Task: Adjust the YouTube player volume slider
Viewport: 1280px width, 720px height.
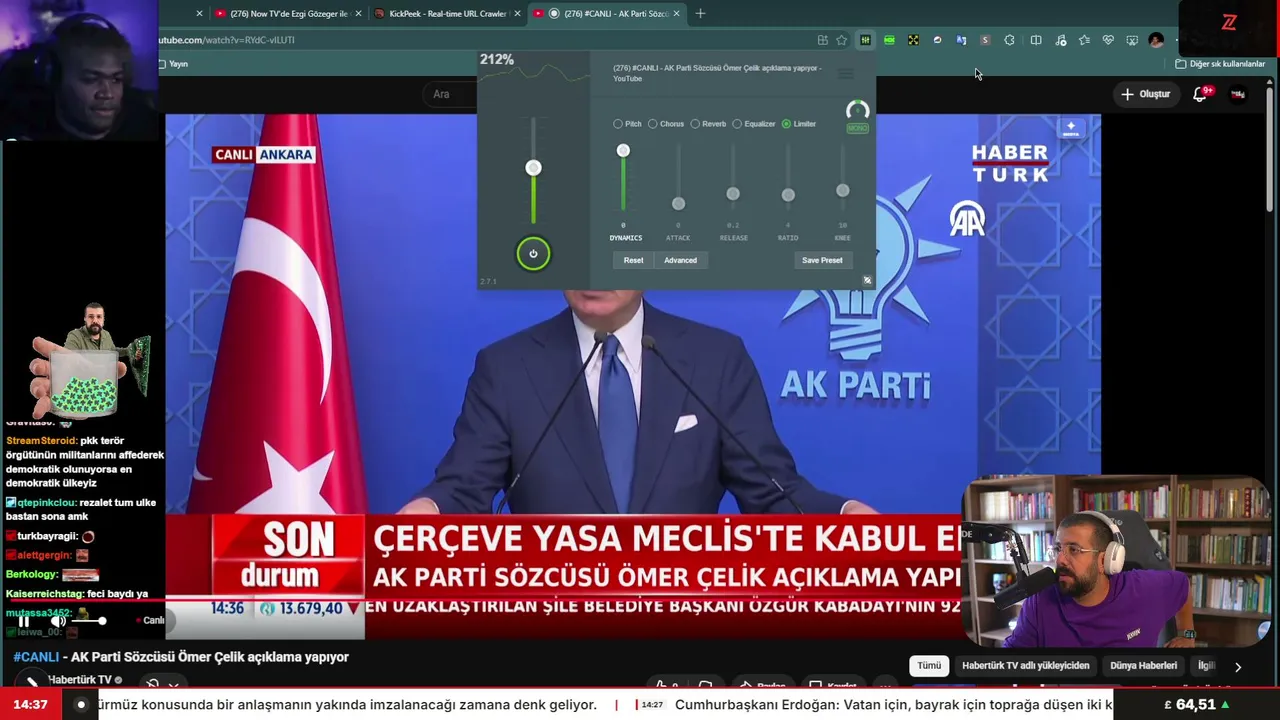Action: 87,621
